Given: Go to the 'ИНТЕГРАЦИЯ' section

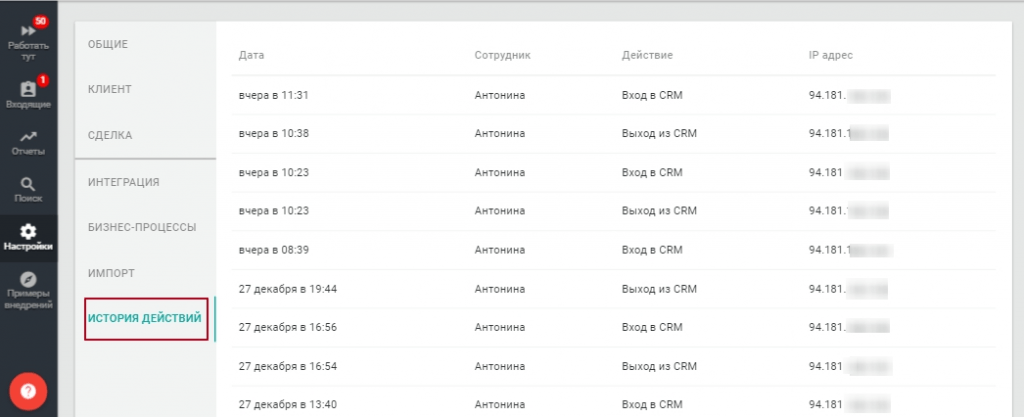Looking at the screenshot, I should (124, 182).
